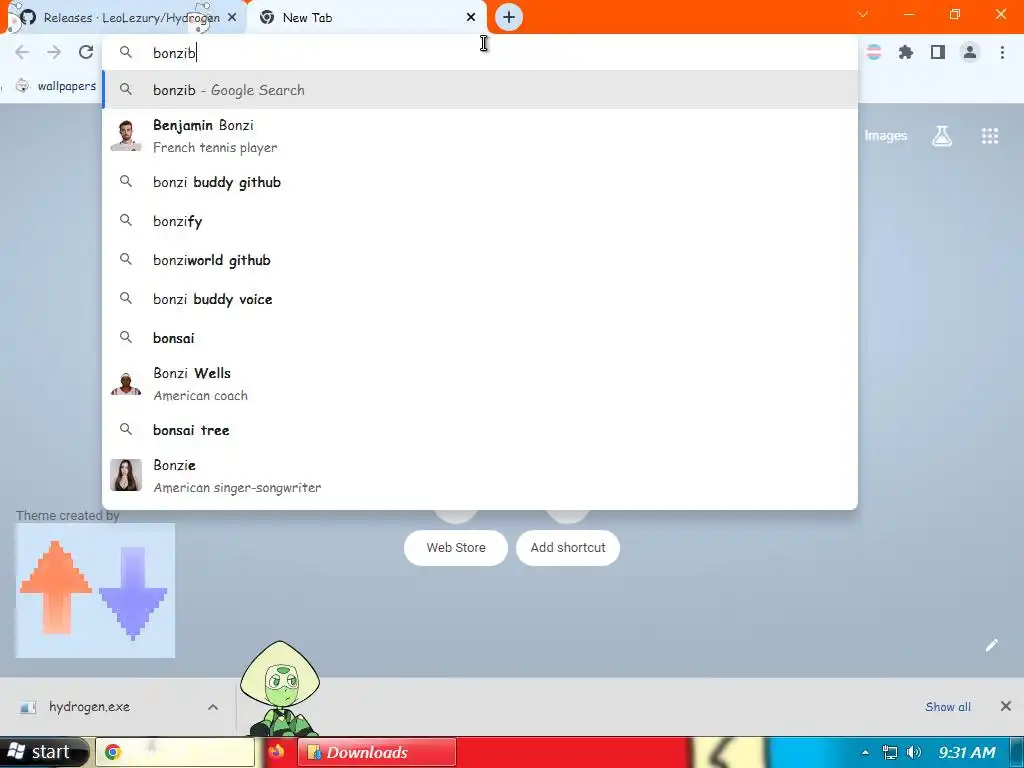
Task: Open the profile avatar menu
Action: 970,52
